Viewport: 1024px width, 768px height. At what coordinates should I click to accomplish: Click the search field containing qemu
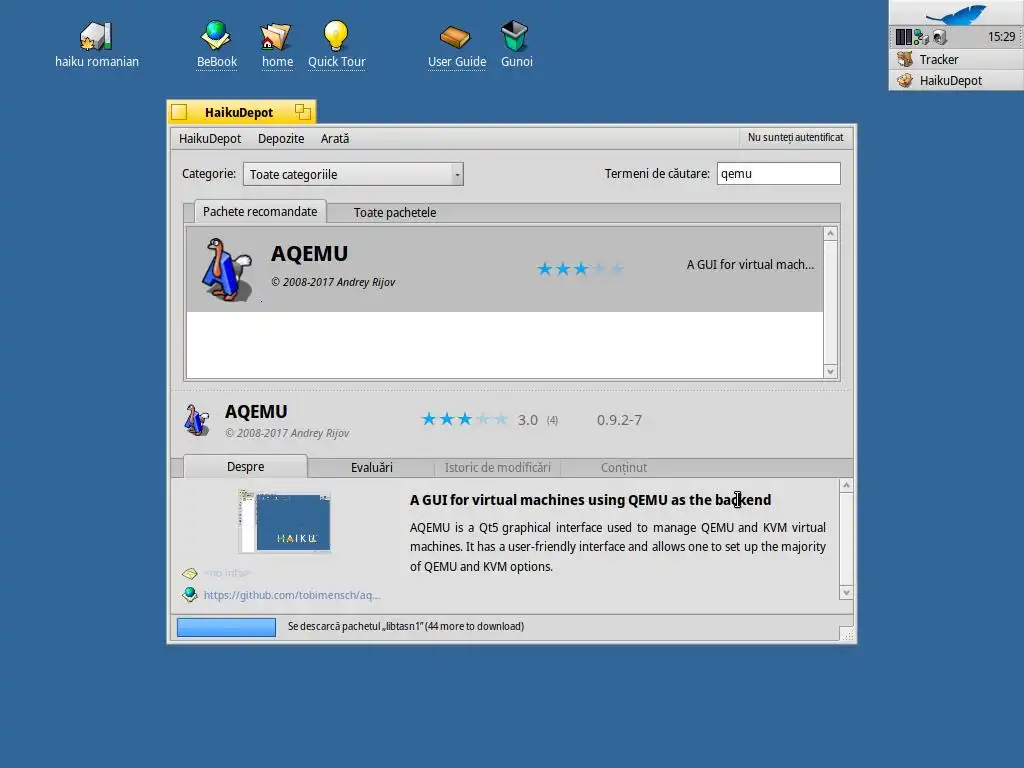click(x=778, y=174)
